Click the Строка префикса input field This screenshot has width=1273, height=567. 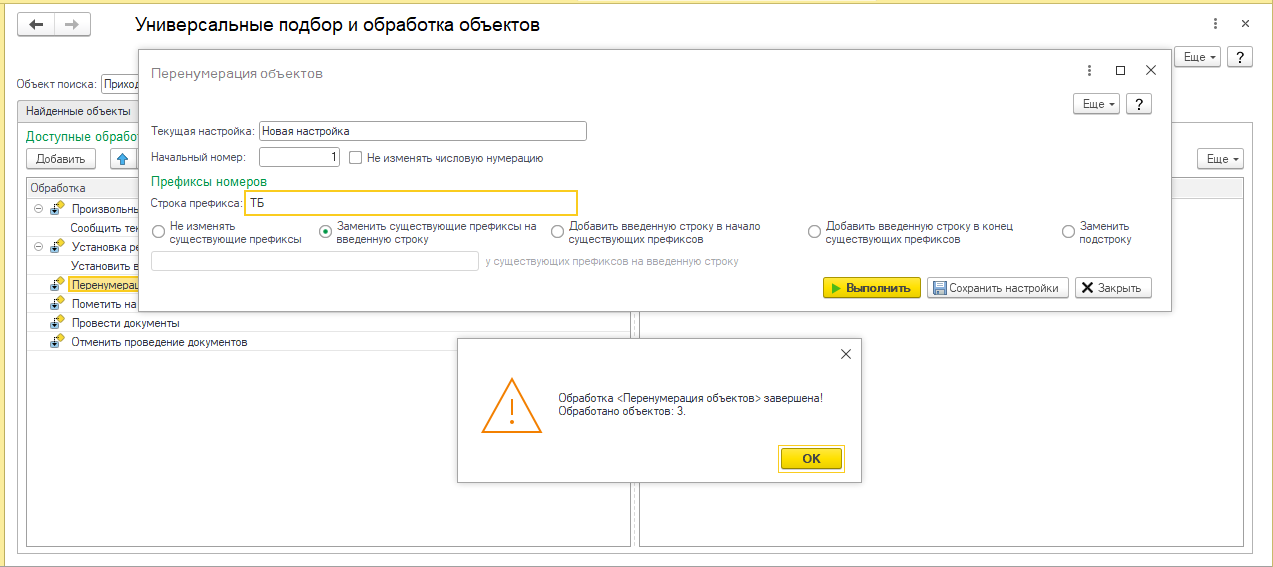pos(410,203)
